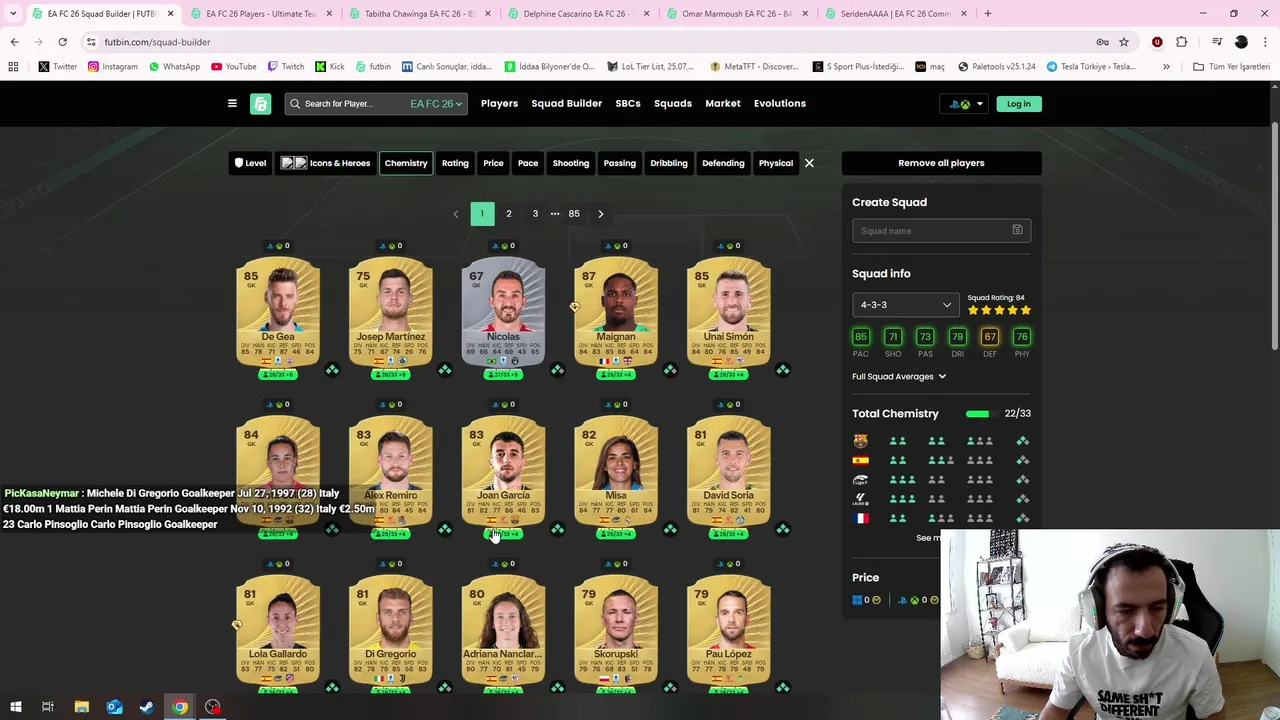The width and height of the screenshot is (1280, 720).
Task: Open the WhatsApp bookmark
Action: (x=174, y=66)
